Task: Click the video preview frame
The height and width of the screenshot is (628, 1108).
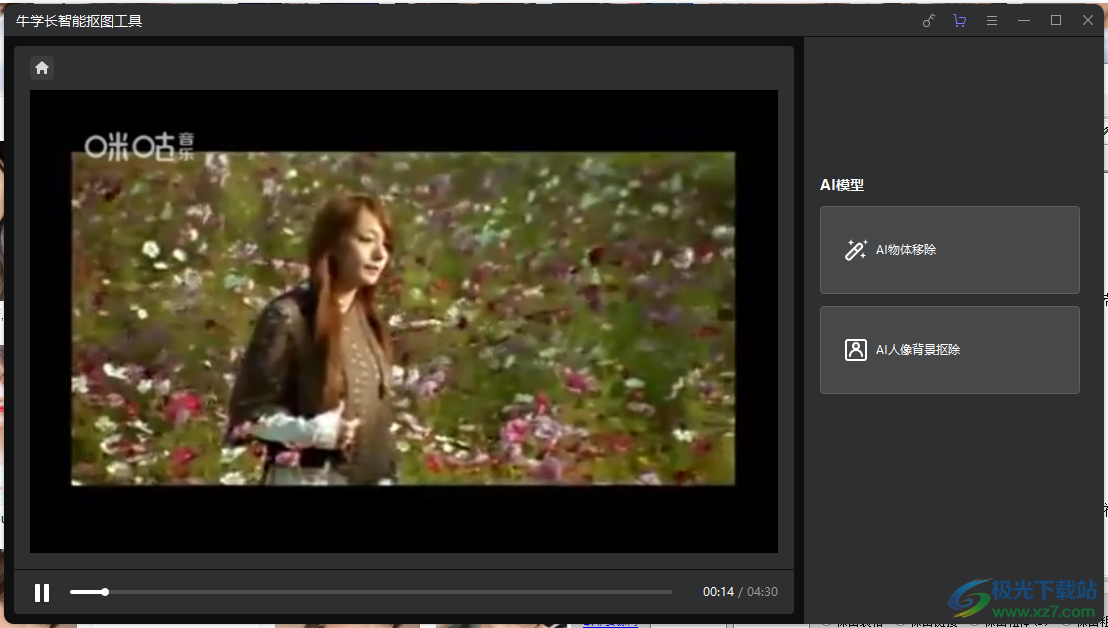Action: tap(403, 320)
